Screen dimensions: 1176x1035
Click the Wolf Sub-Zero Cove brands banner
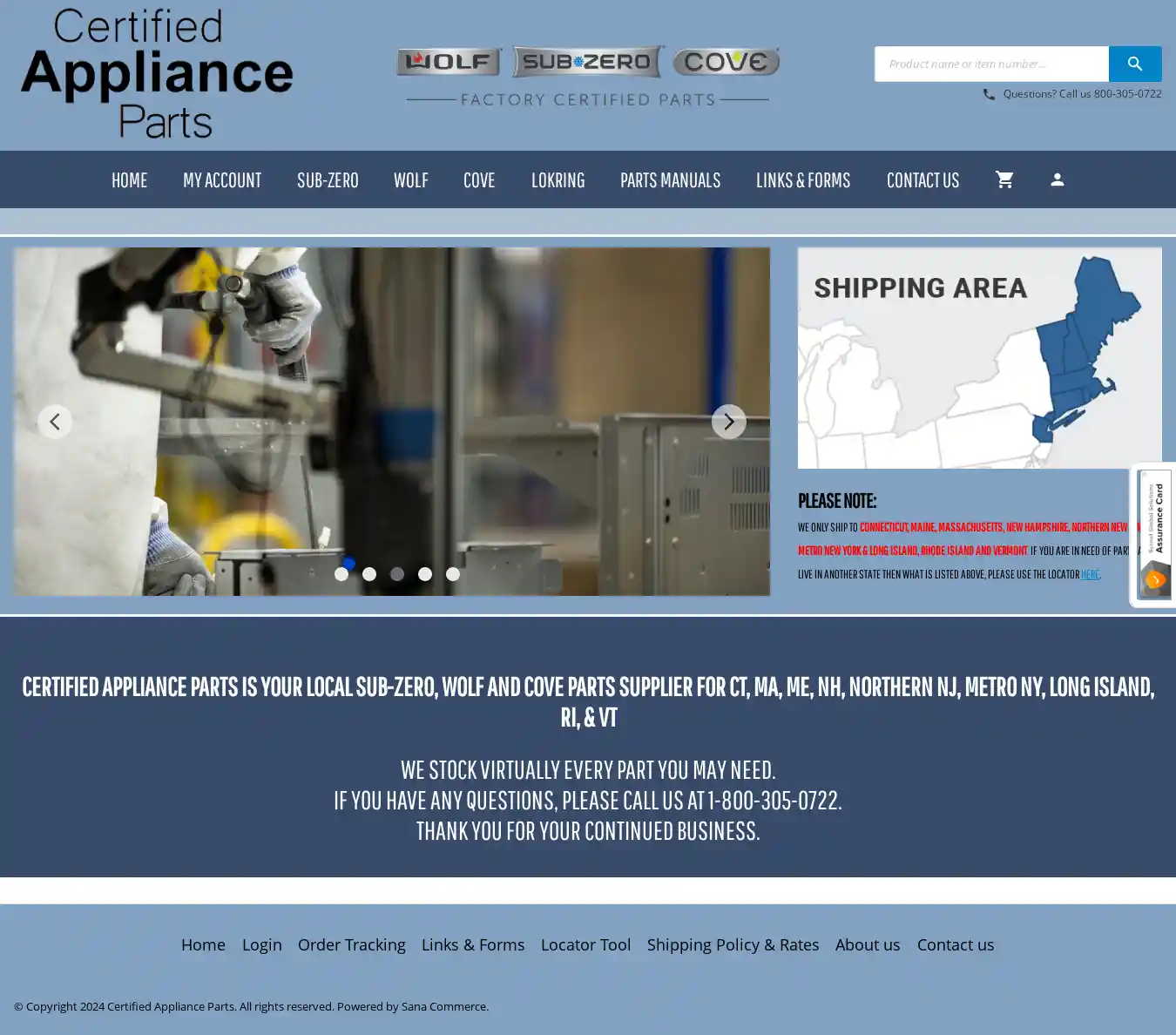click(587, 75)
